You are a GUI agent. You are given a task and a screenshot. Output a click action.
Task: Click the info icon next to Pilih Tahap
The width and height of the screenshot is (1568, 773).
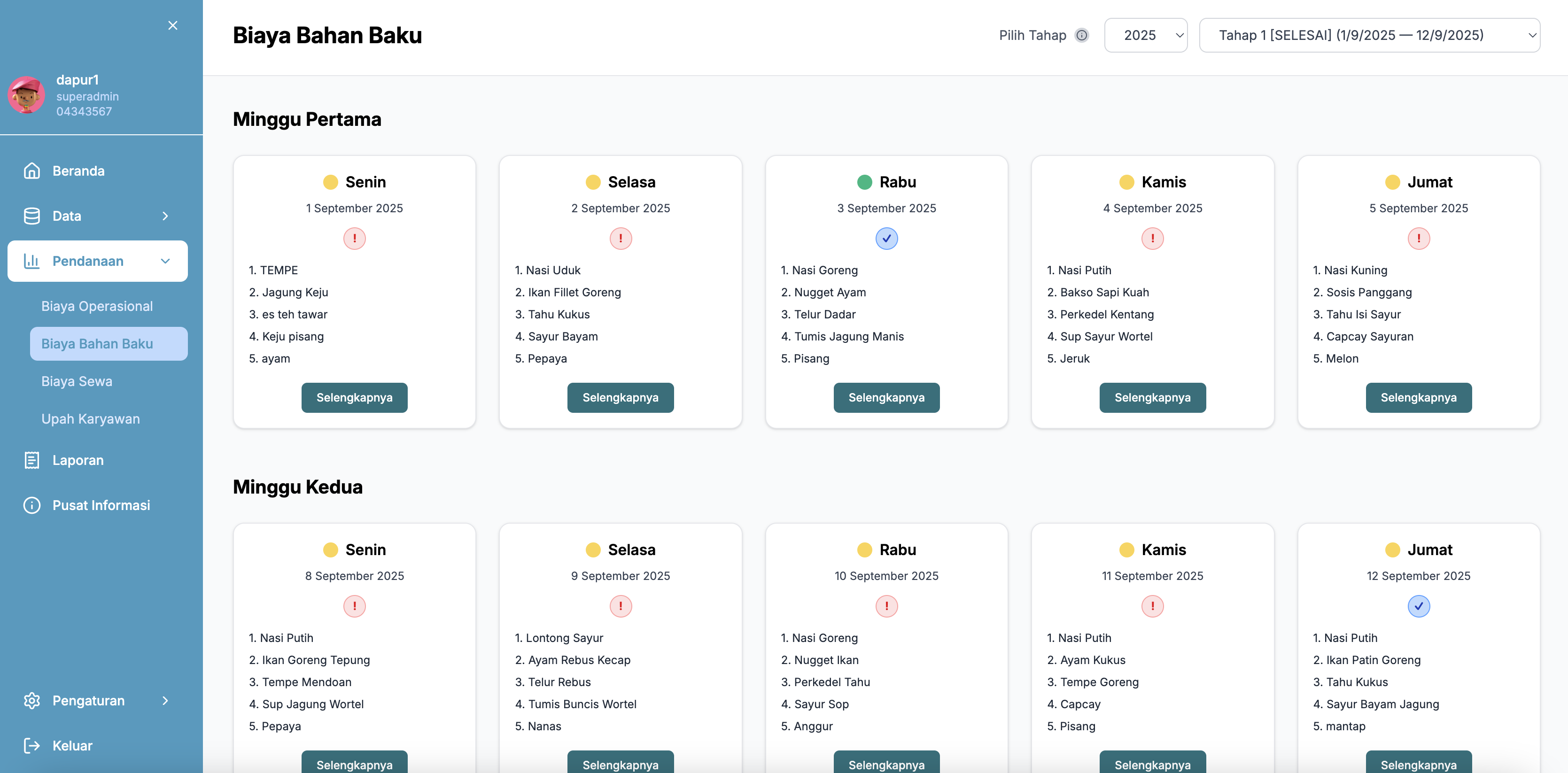[1082, 35]
